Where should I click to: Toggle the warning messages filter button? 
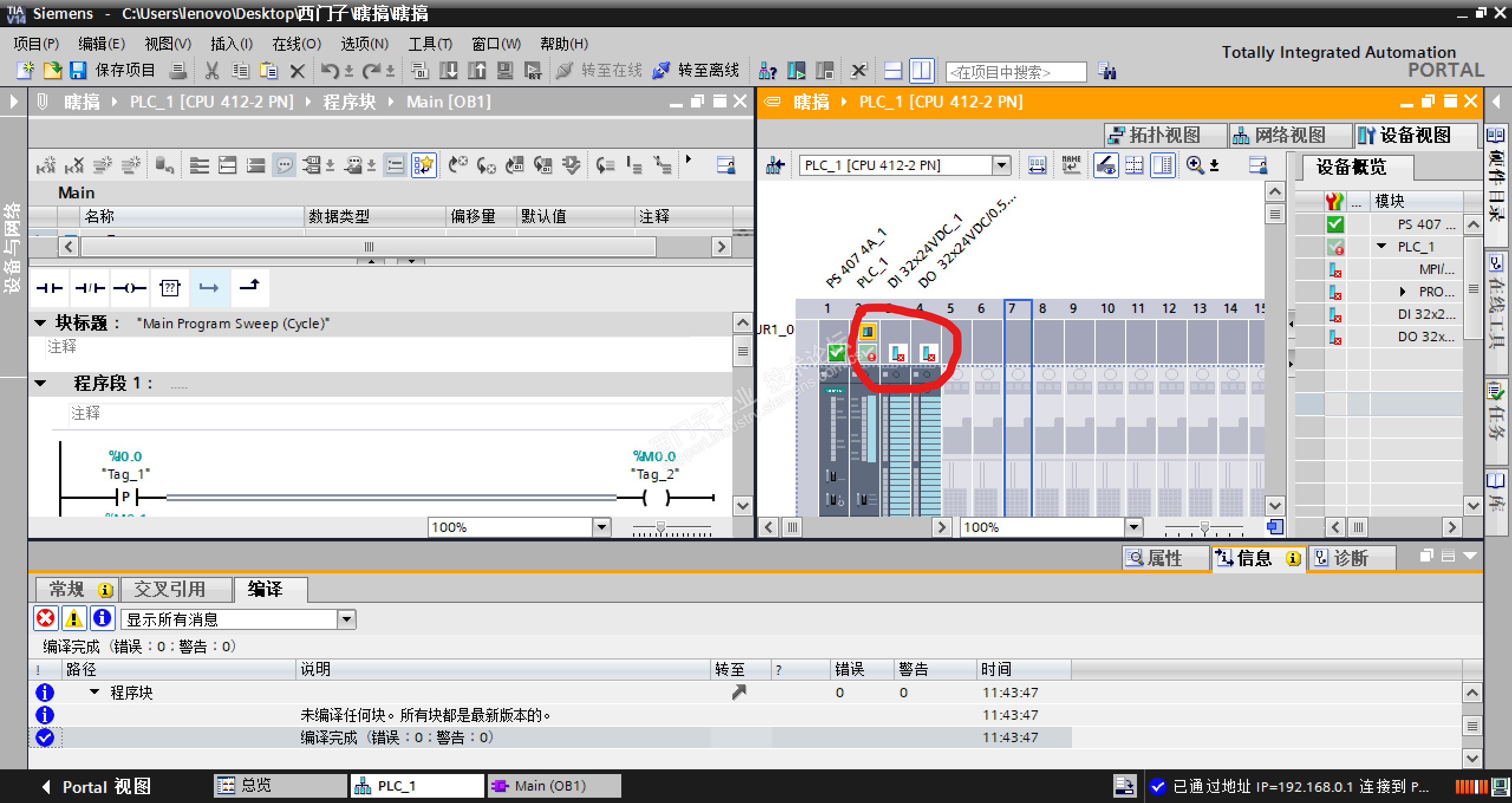74,619
